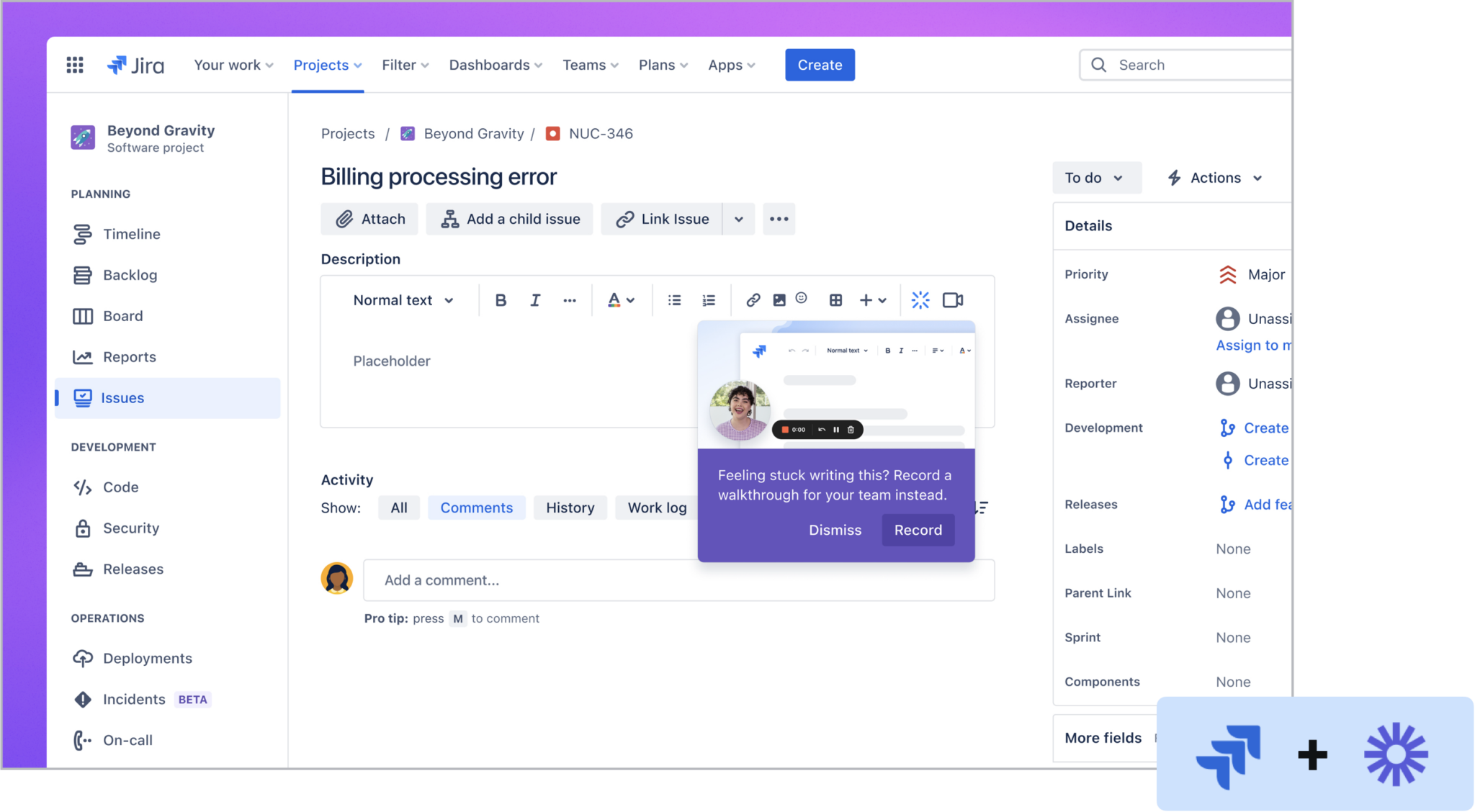The height and width of the screenshot is (812, 1475).
Task: Open the app switcher grid icon
Action: click(75, 65)
